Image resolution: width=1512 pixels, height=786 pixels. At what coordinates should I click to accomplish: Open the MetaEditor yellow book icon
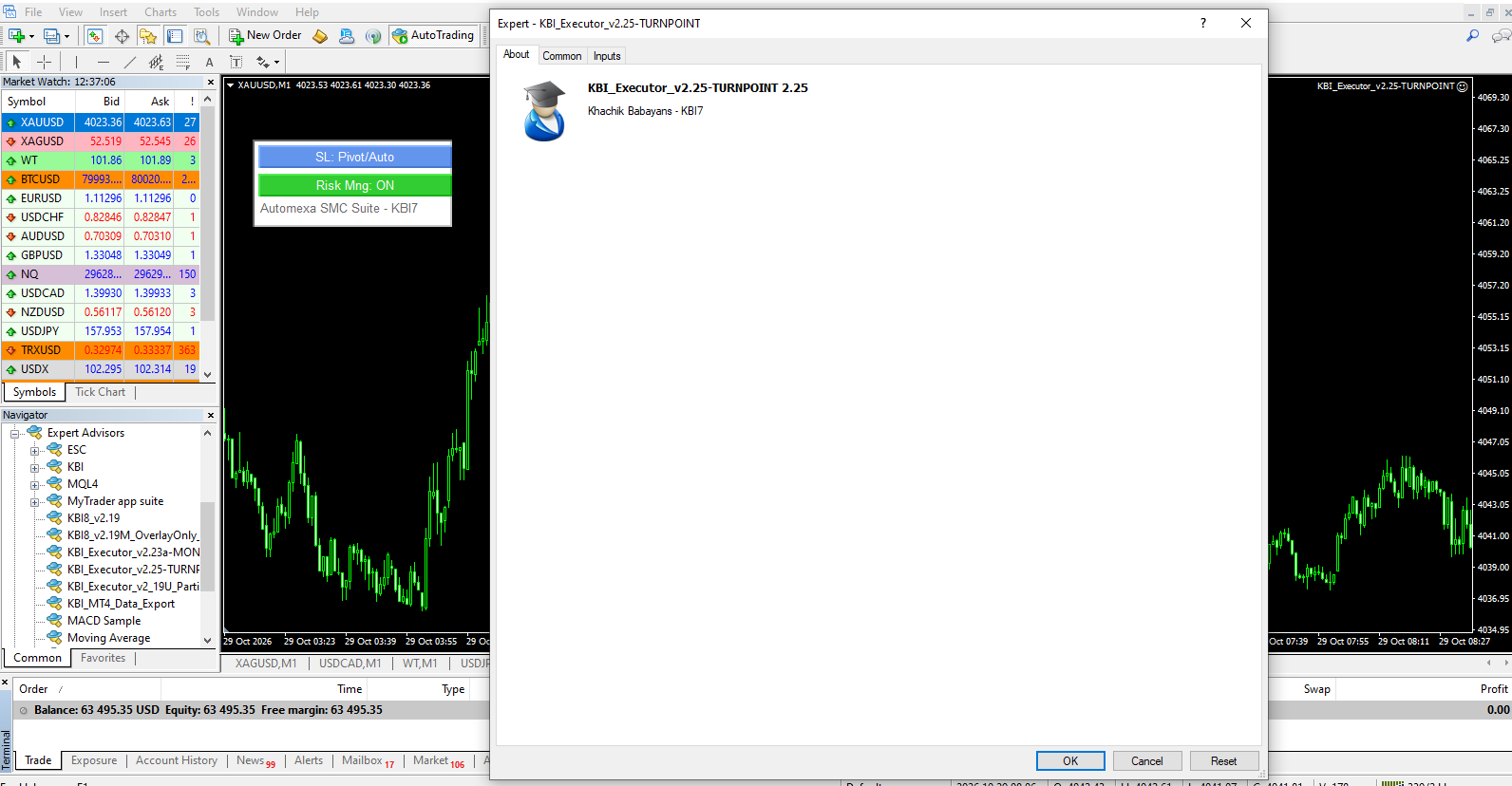pyautogui.click(x=320, y=36)
